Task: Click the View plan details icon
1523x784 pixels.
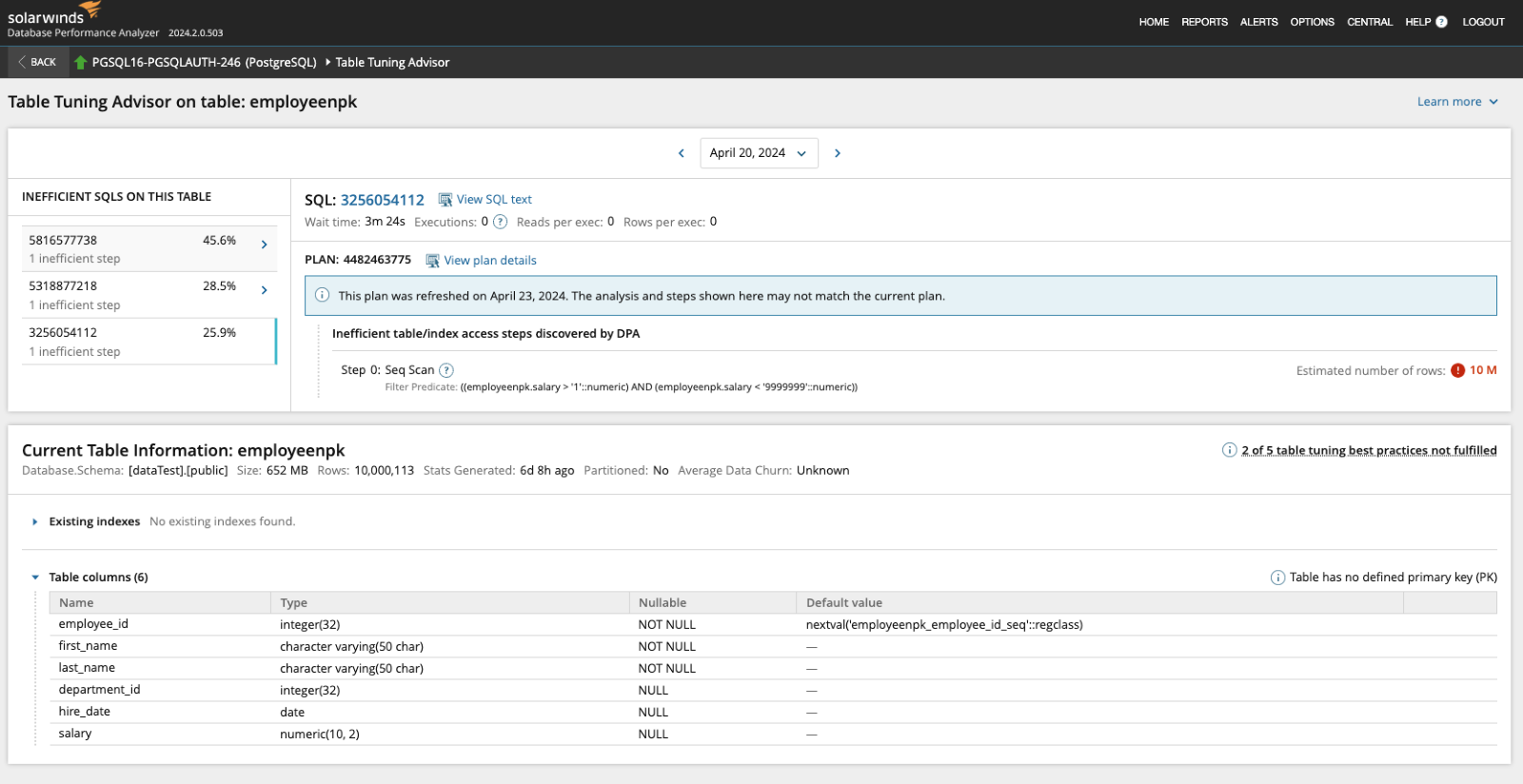Action: point(432,261)
